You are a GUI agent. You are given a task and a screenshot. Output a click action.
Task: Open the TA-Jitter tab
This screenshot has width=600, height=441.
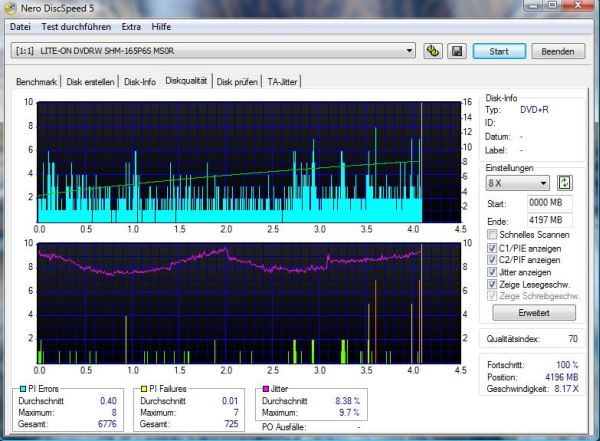coord(282,82)
